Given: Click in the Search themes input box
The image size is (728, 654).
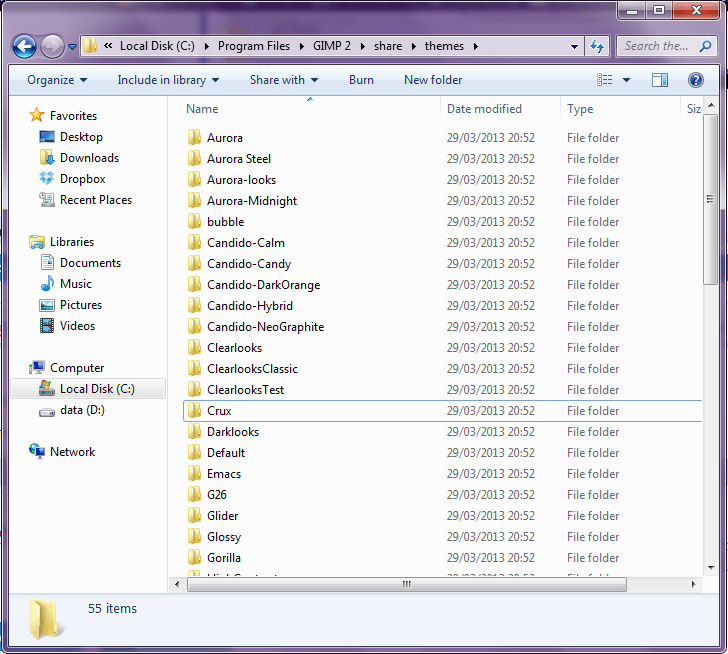Looking at the screenshot, I should [x=656, y=46].
